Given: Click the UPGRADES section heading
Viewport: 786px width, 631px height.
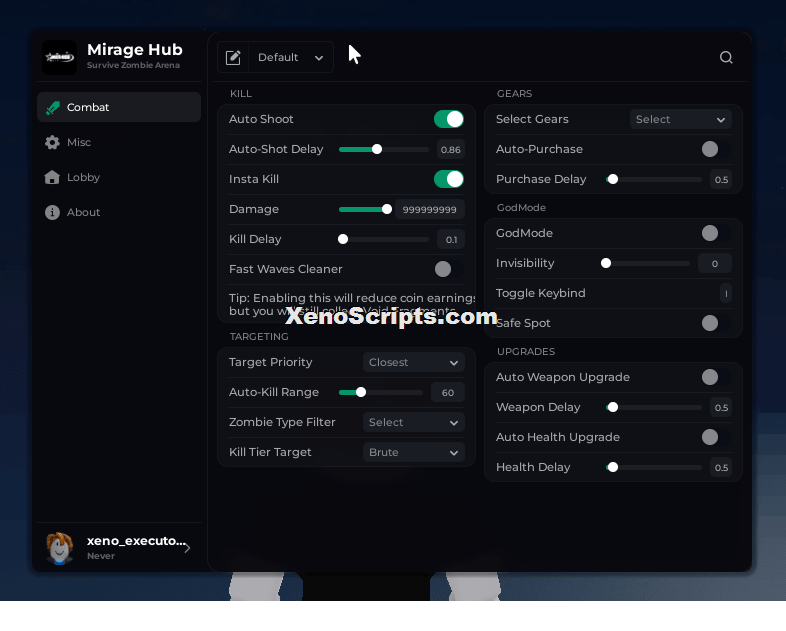Looking at the screenshot, I should (526, 351).
